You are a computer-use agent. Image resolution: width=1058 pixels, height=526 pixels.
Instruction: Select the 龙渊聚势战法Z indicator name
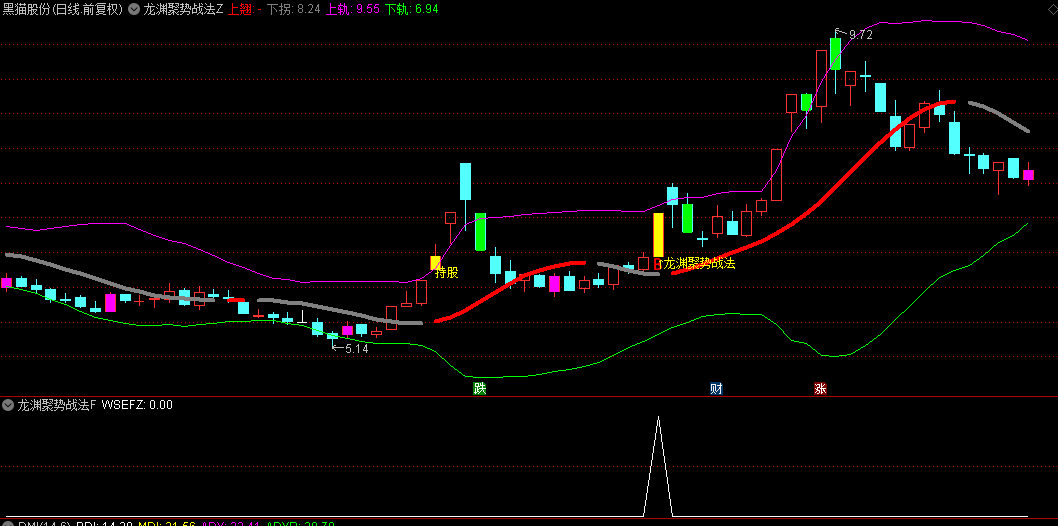click(183, 9)
